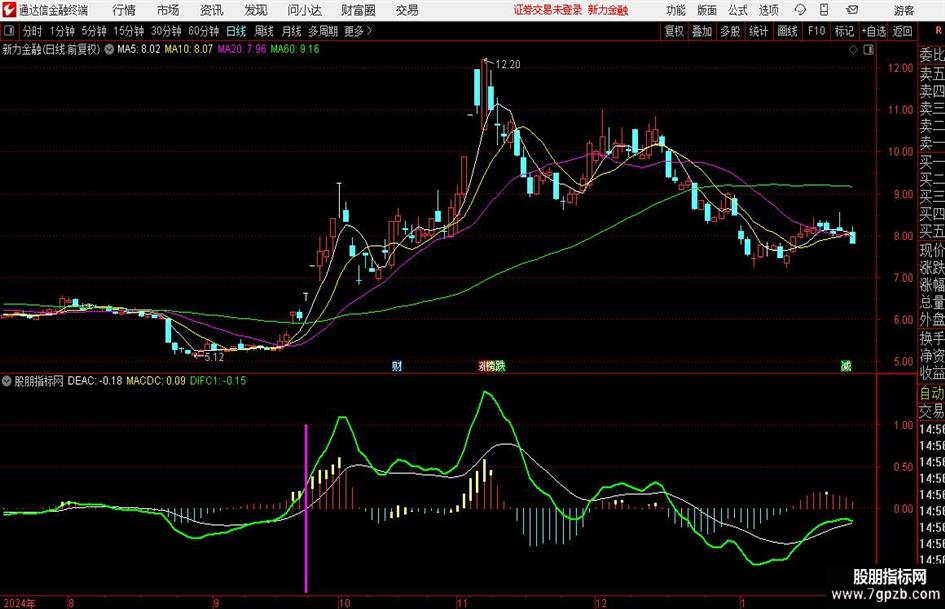Open the 市场 menu

coord(168,10)
